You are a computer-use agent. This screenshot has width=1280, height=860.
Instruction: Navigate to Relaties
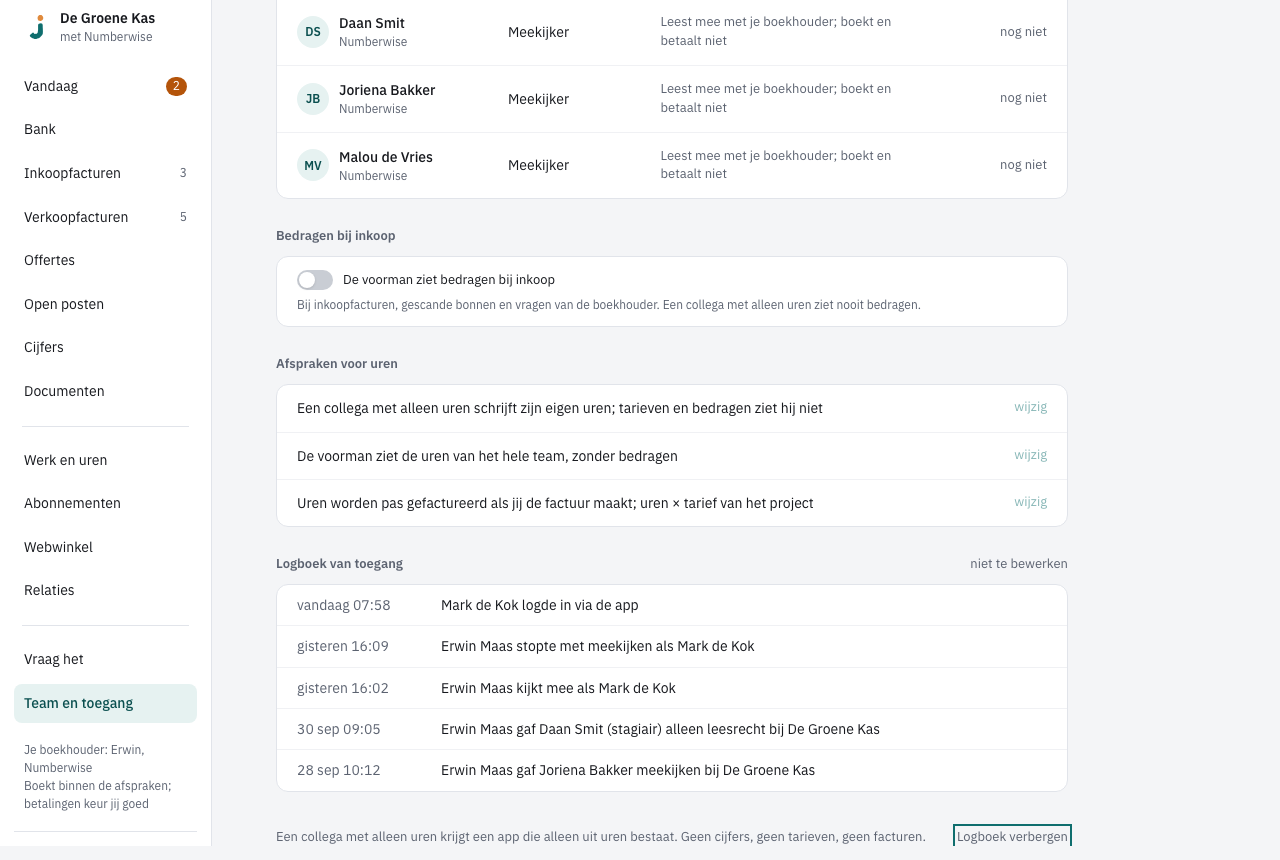tap(105, 590)
